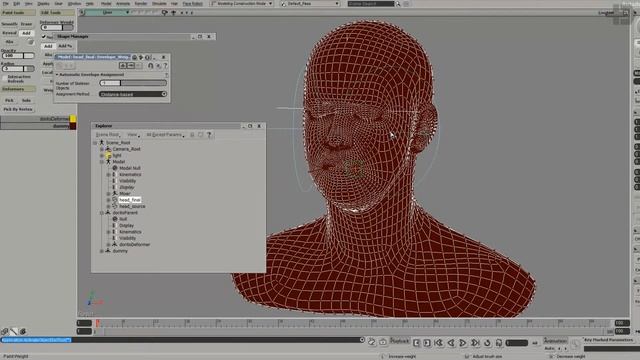
Task: Collapse the Scene_Root node
Action: 95,143
